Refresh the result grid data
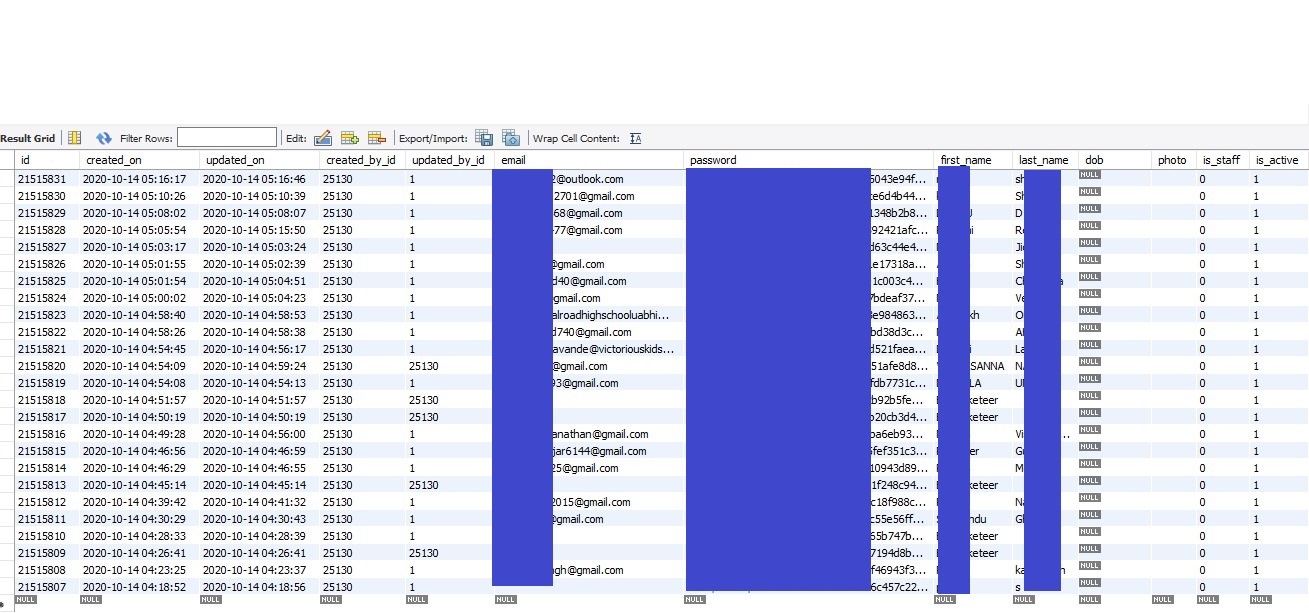This screenshot has width=1309, height=613. [x=104, y=137]
